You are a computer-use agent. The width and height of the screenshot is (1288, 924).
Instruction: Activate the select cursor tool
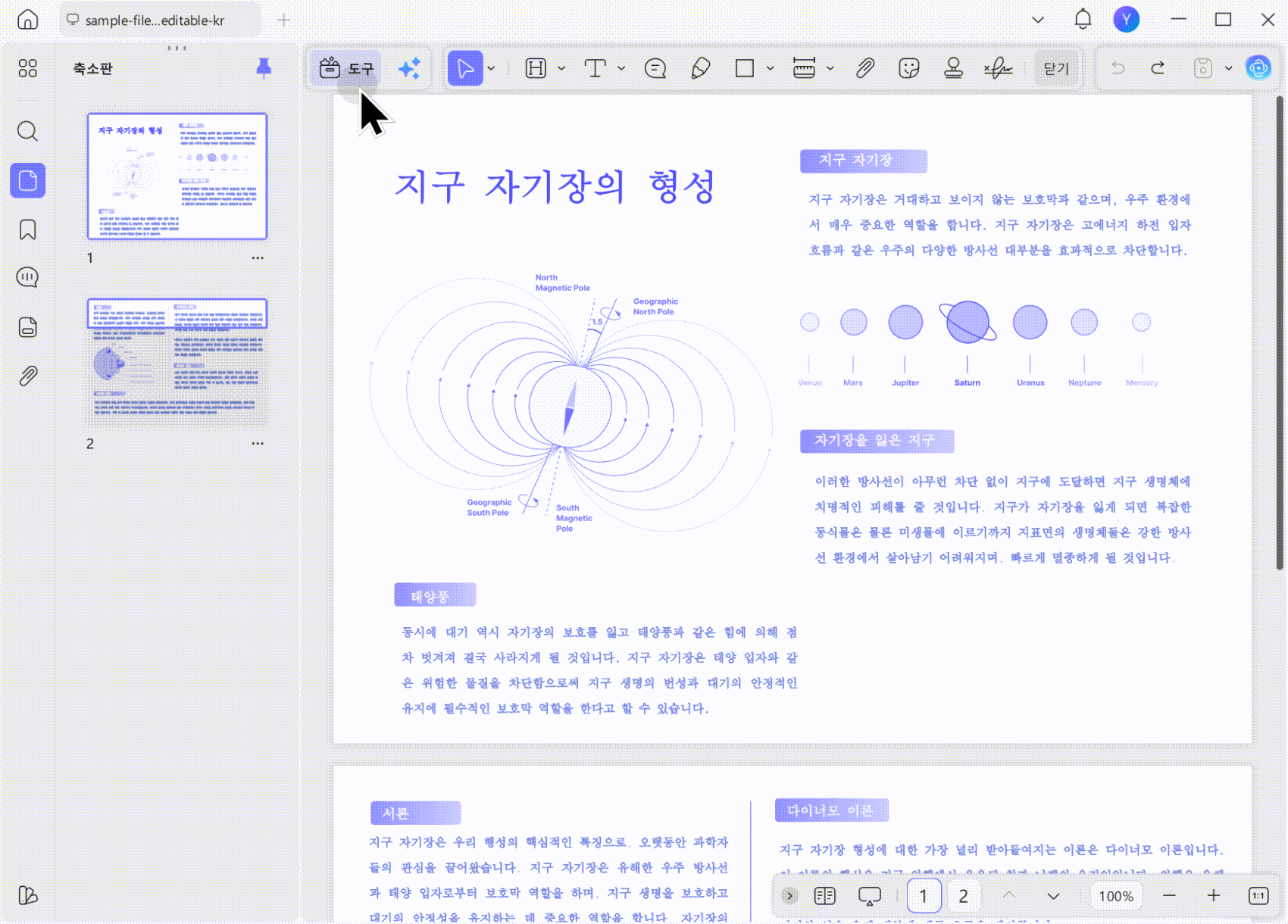click(x=465, y=69)
